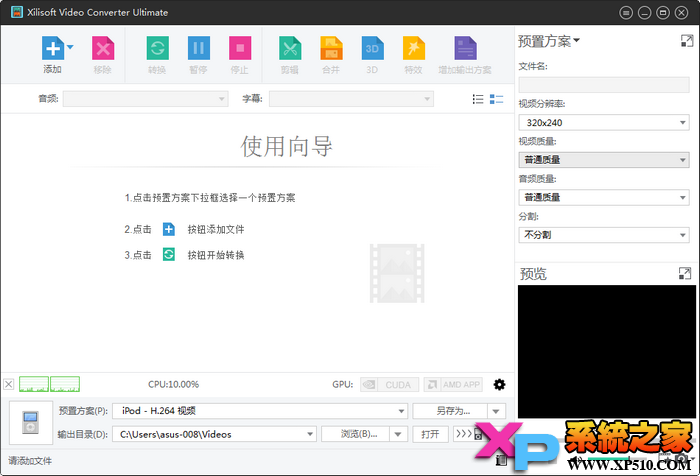
Task: Click the 添加 (Add) file icon
Action: [x=53, y=48]
